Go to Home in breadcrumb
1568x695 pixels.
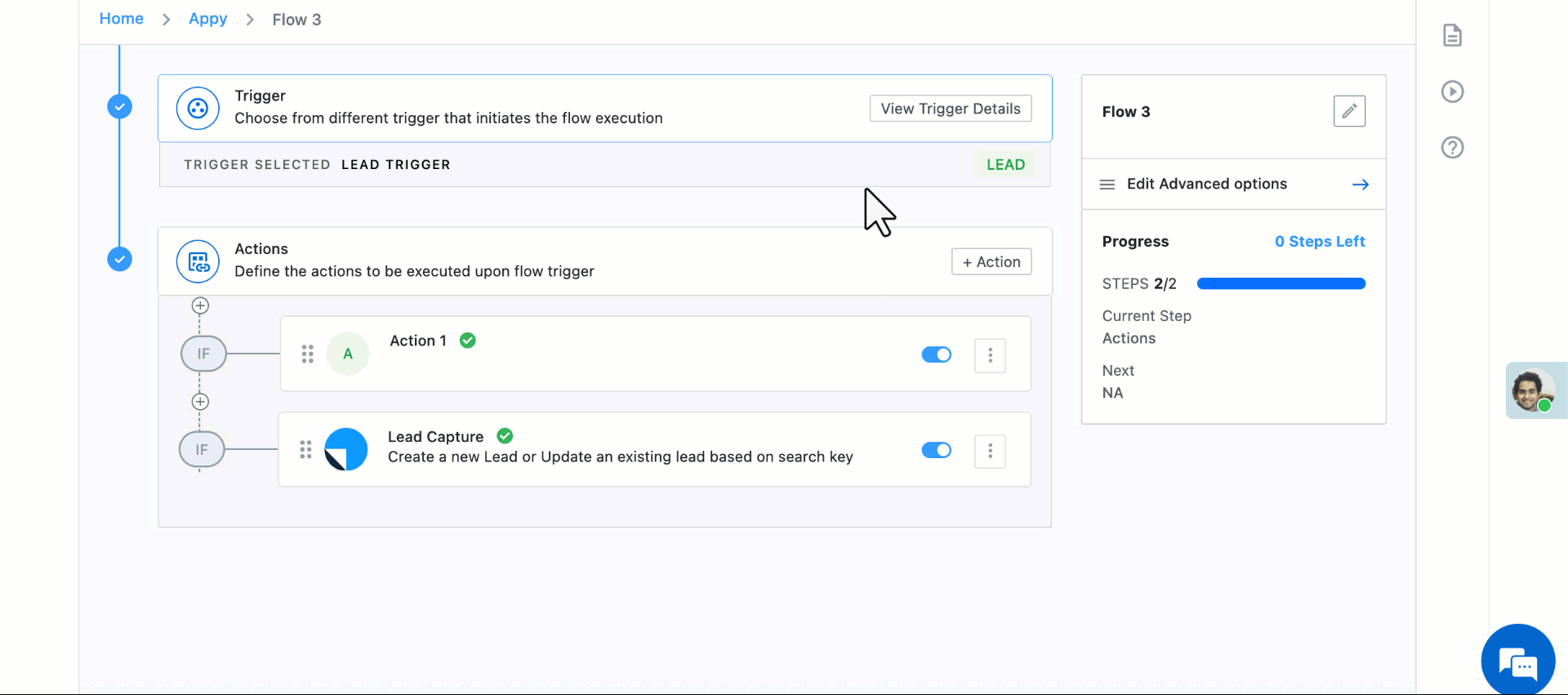[x=121, y=19]
